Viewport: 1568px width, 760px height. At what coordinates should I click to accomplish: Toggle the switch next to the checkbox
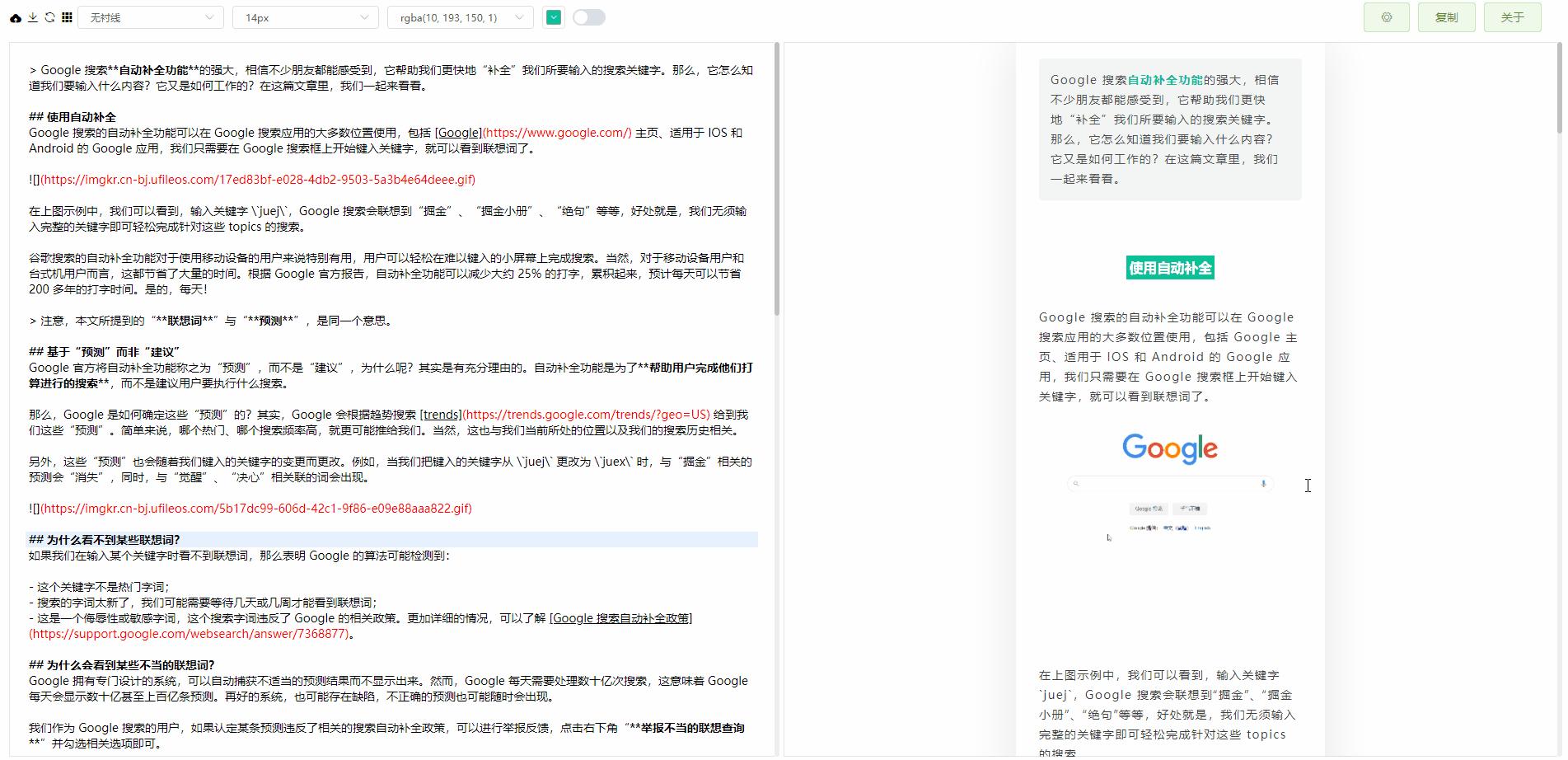pyautogui.click(x=588, y=16)
